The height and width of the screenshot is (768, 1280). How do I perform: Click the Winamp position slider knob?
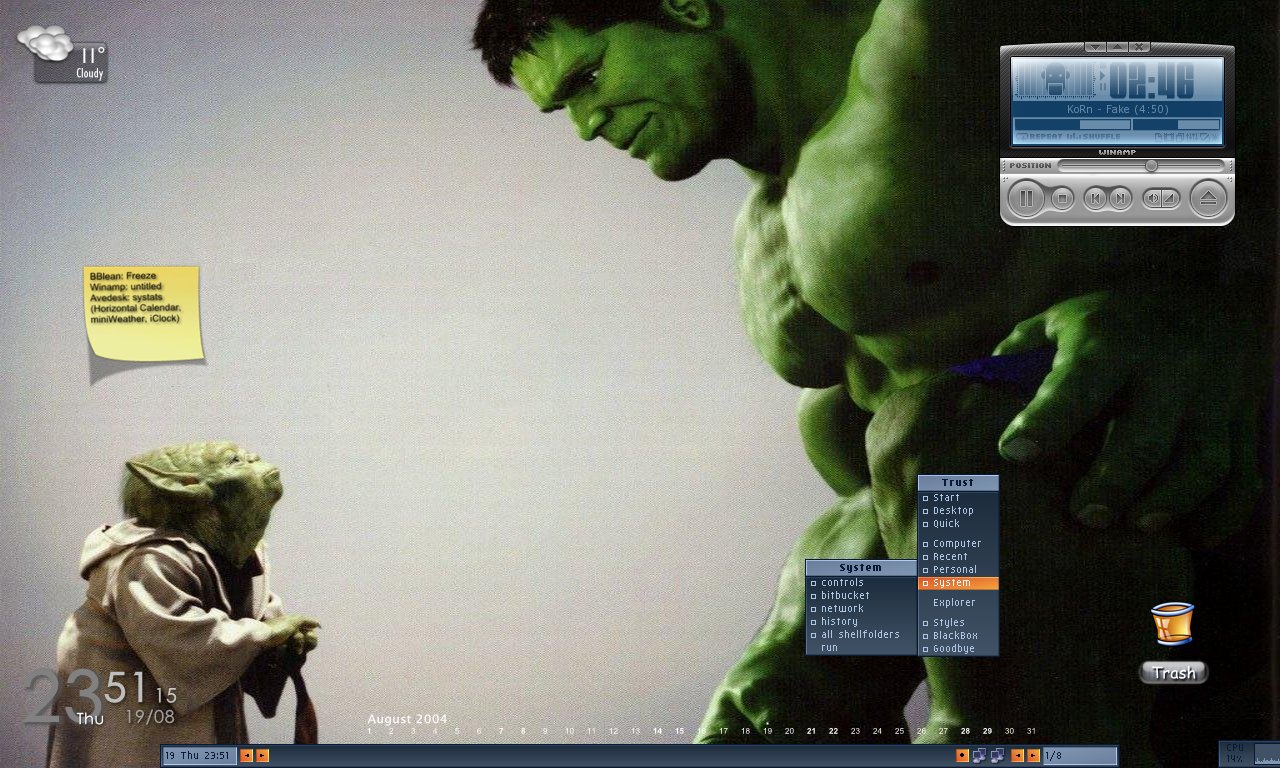1151,165
